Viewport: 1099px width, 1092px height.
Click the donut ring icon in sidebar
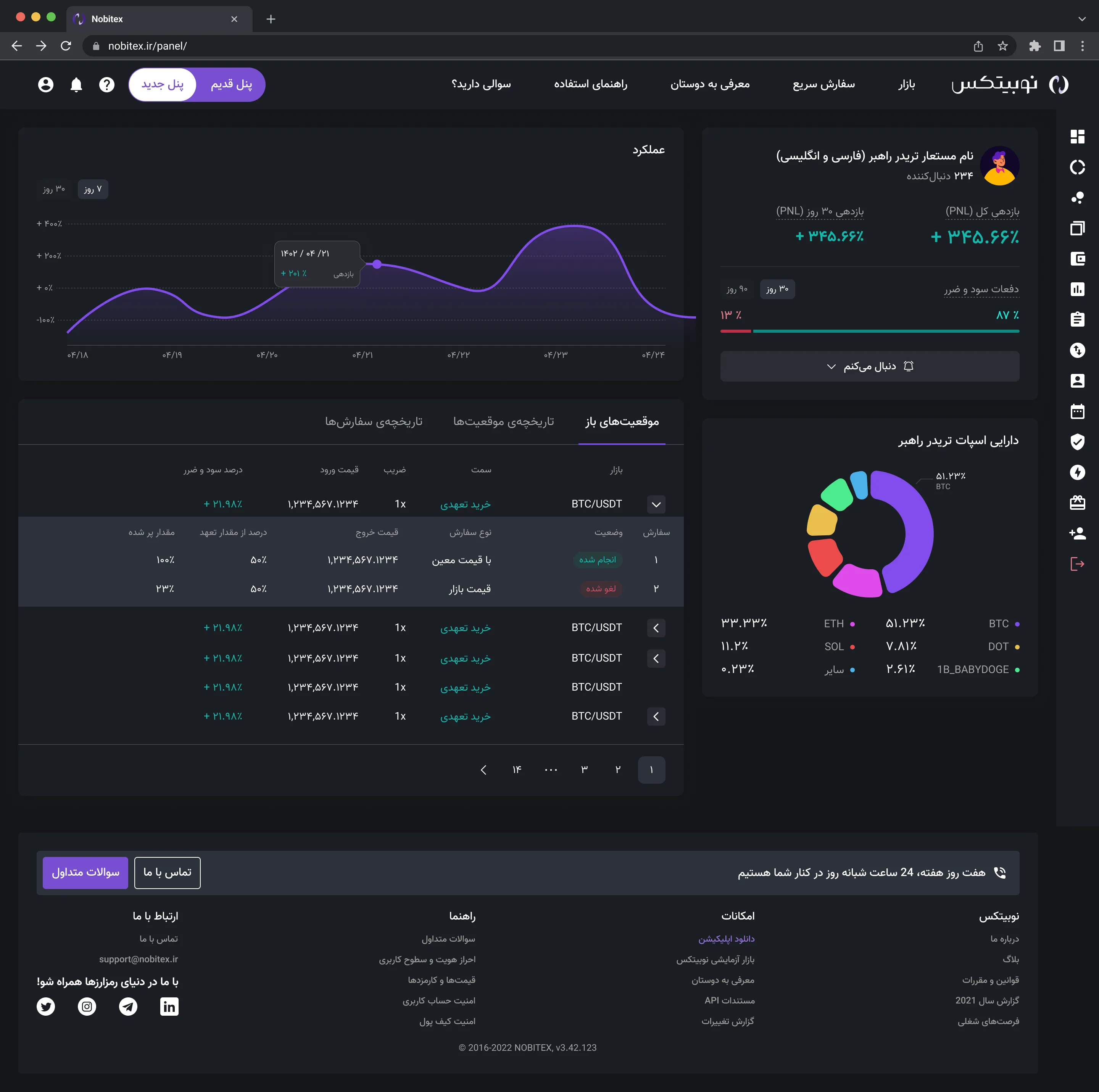1077,167
